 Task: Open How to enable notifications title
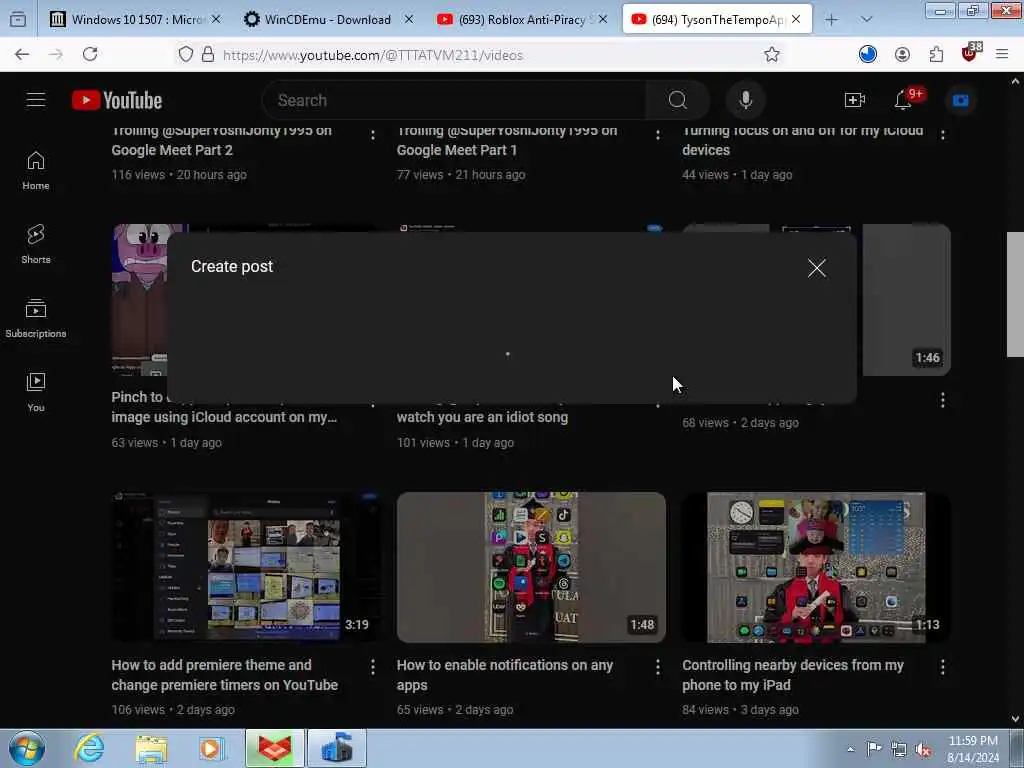pos(505,675)
